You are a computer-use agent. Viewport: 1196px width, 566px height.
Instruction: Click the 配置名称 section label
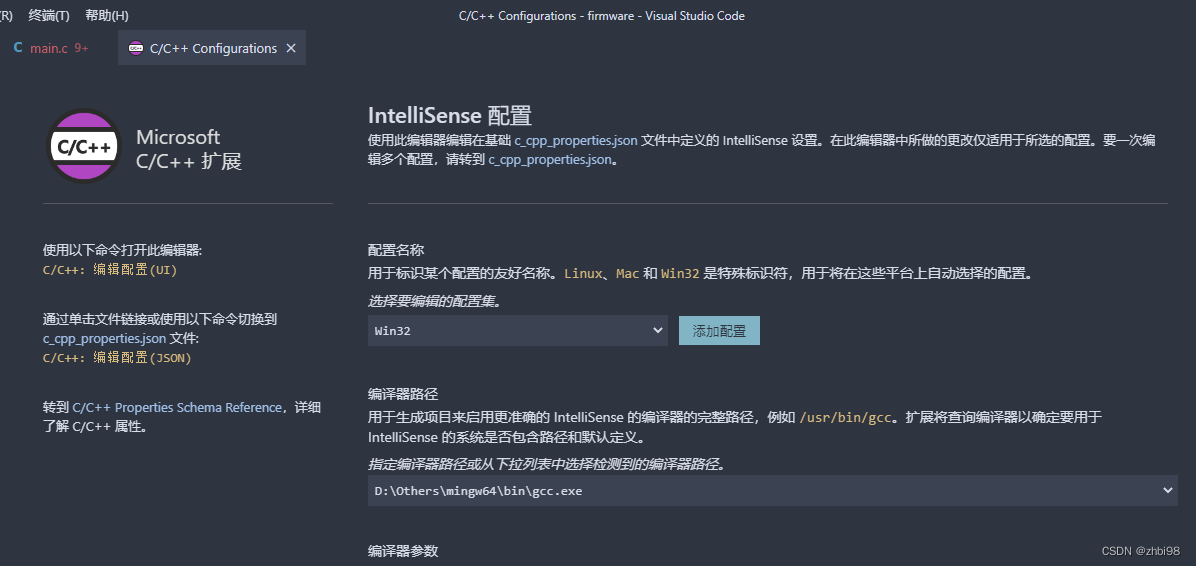click(x=396, y=250)
